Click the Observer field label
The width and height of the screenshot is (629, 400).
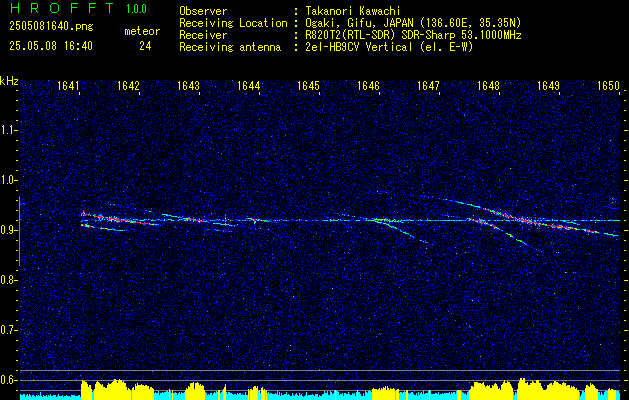203,12
